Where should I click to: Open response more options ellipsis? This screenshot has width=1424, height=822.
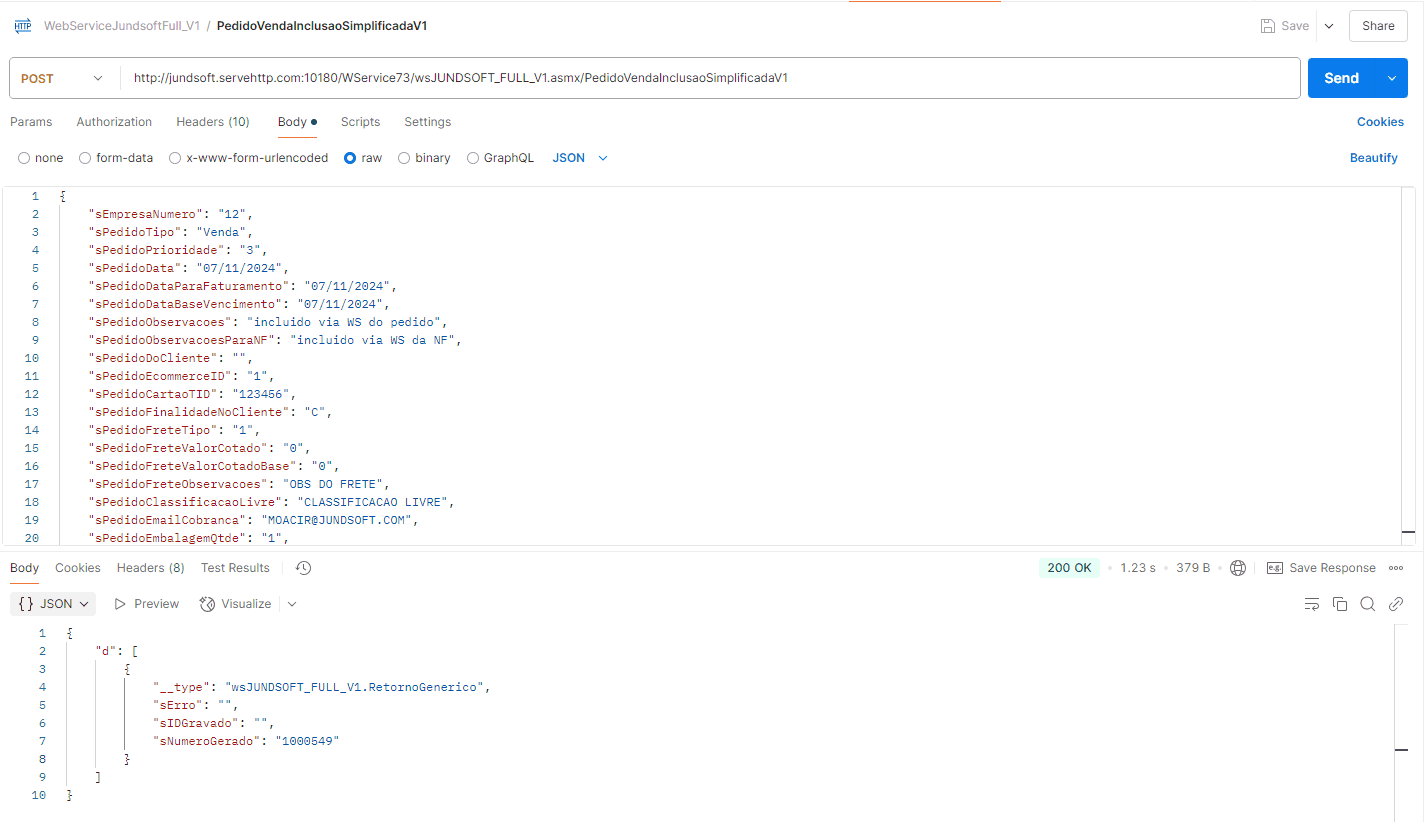1396,568
